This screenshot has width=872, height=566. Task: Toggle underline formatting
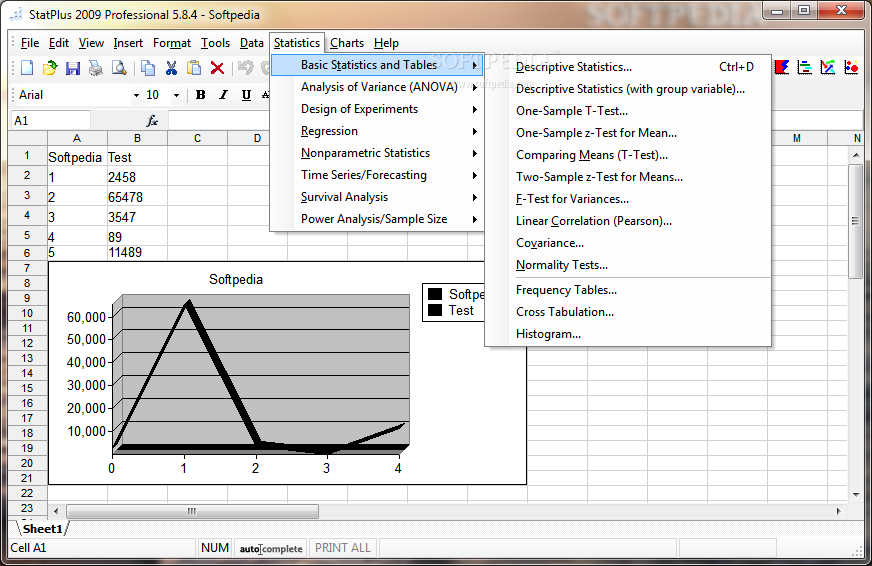click(246, 95)
